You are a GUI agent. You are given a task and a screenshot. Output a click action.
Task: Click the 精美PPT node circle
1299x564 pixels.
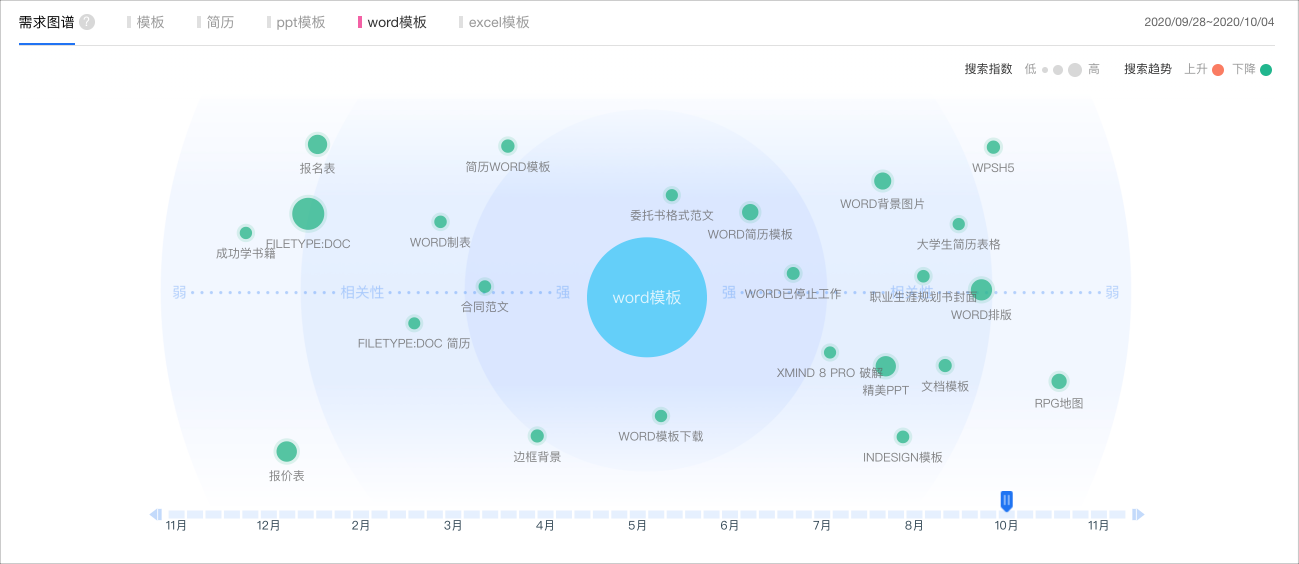(x=885, y=366)
